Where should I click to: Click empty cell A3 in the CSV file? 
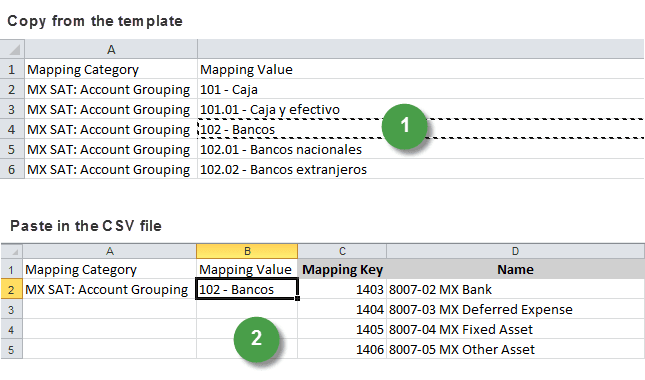click(109, 309)
